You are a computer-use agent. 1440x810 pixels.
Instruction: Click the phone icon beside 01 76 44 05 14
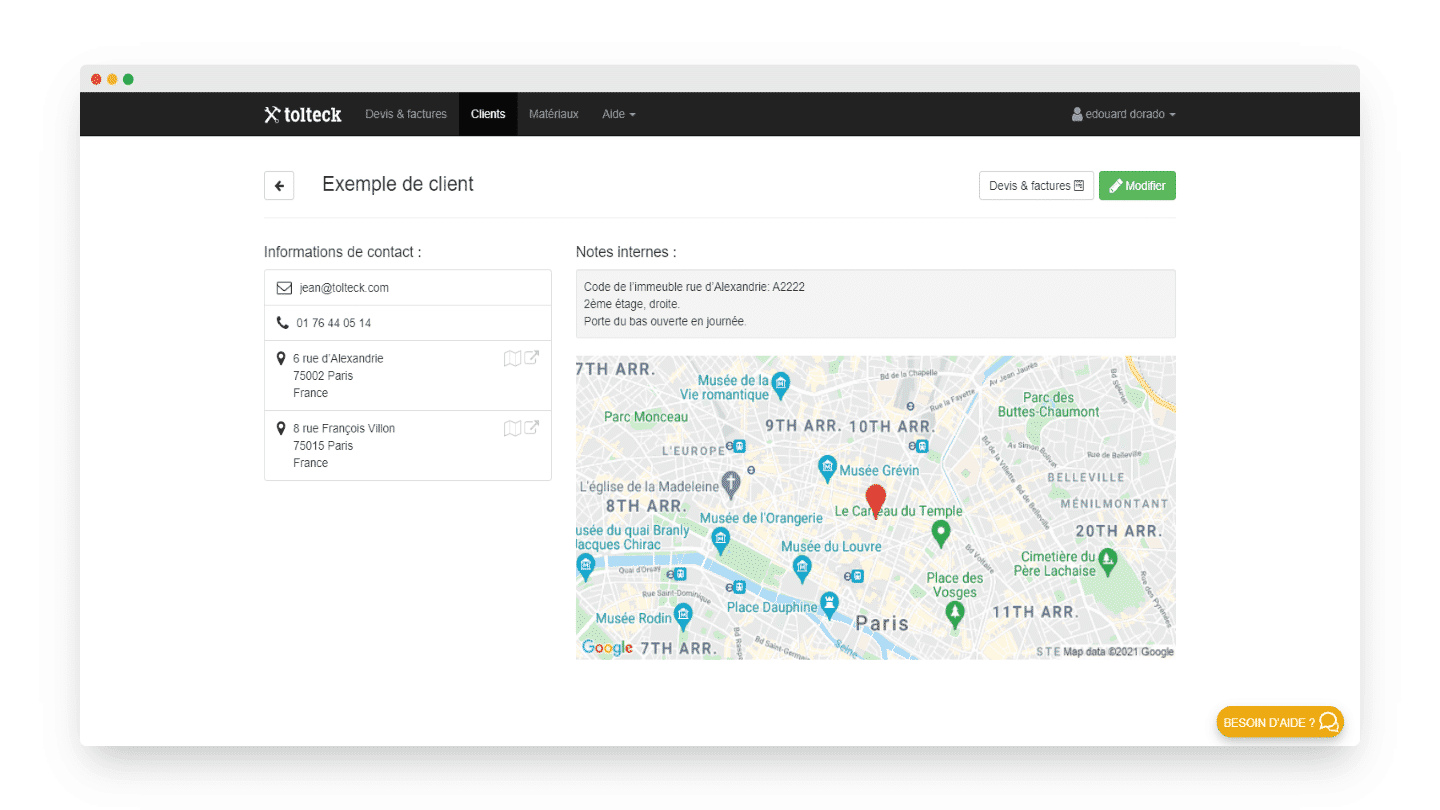click(282, 323)
